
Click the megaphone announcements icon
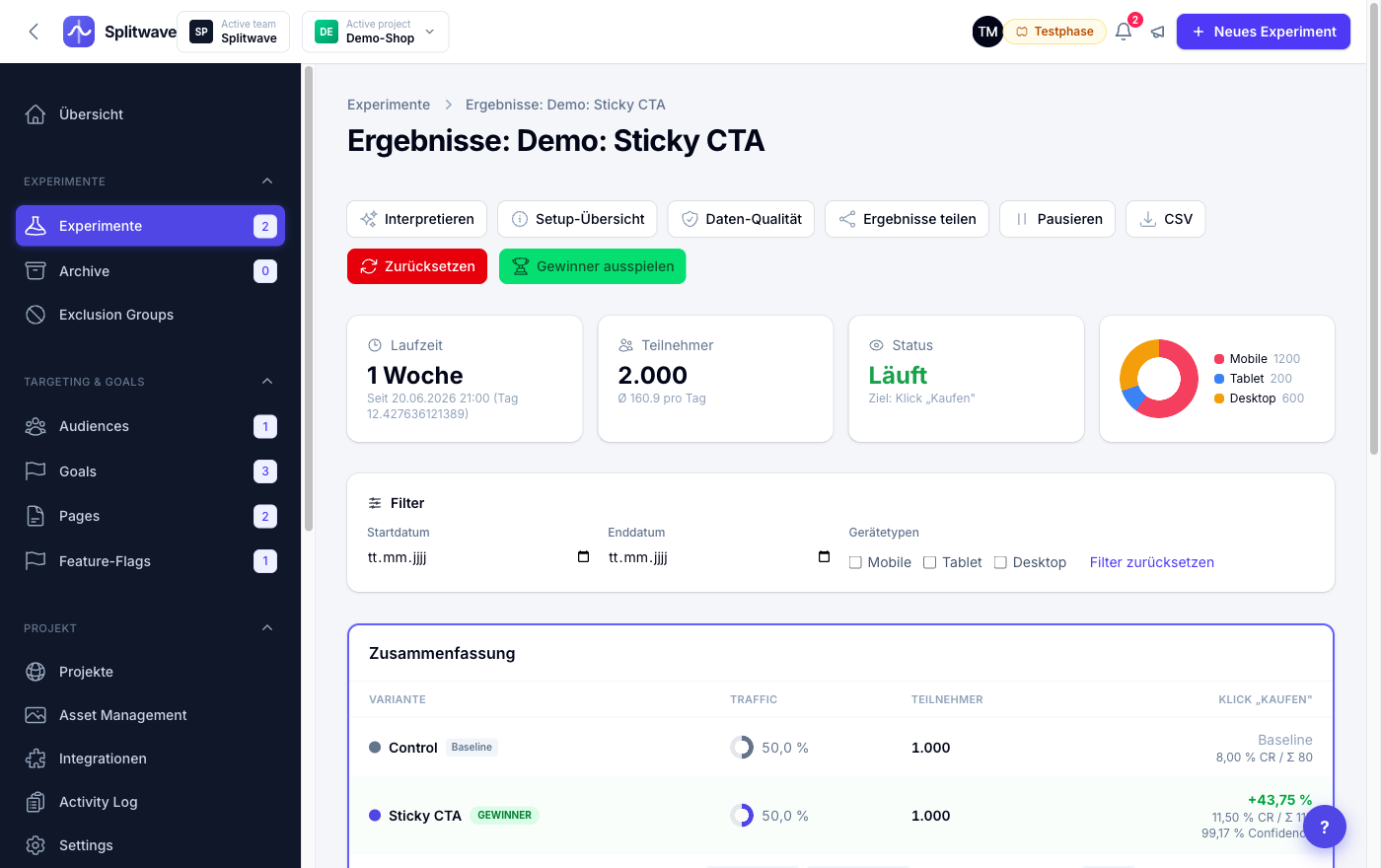click(1158, 32)
